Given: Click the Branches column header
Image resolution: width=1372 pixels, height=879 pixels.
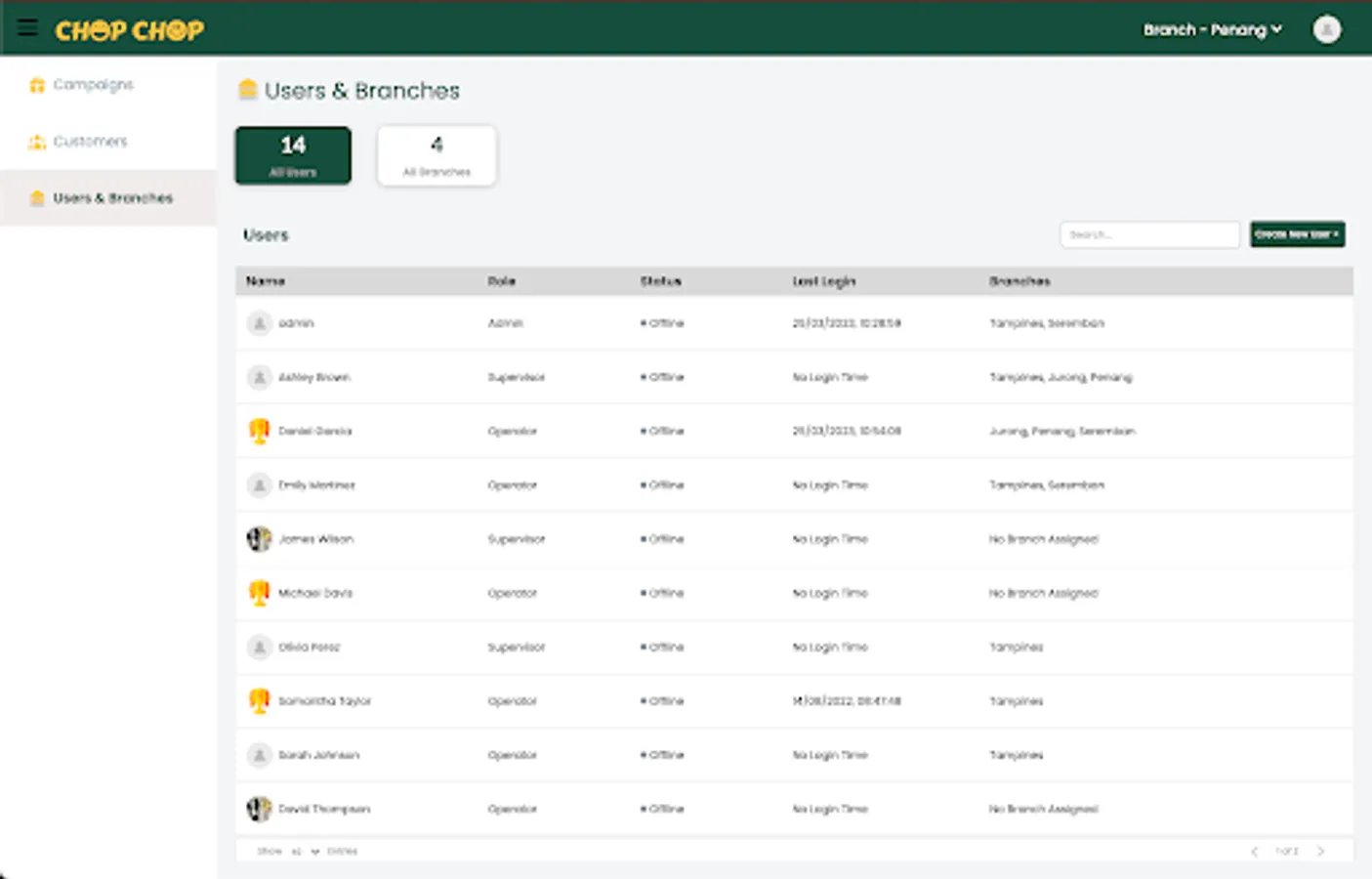Looking at the screenshot, I should 1019,281.
